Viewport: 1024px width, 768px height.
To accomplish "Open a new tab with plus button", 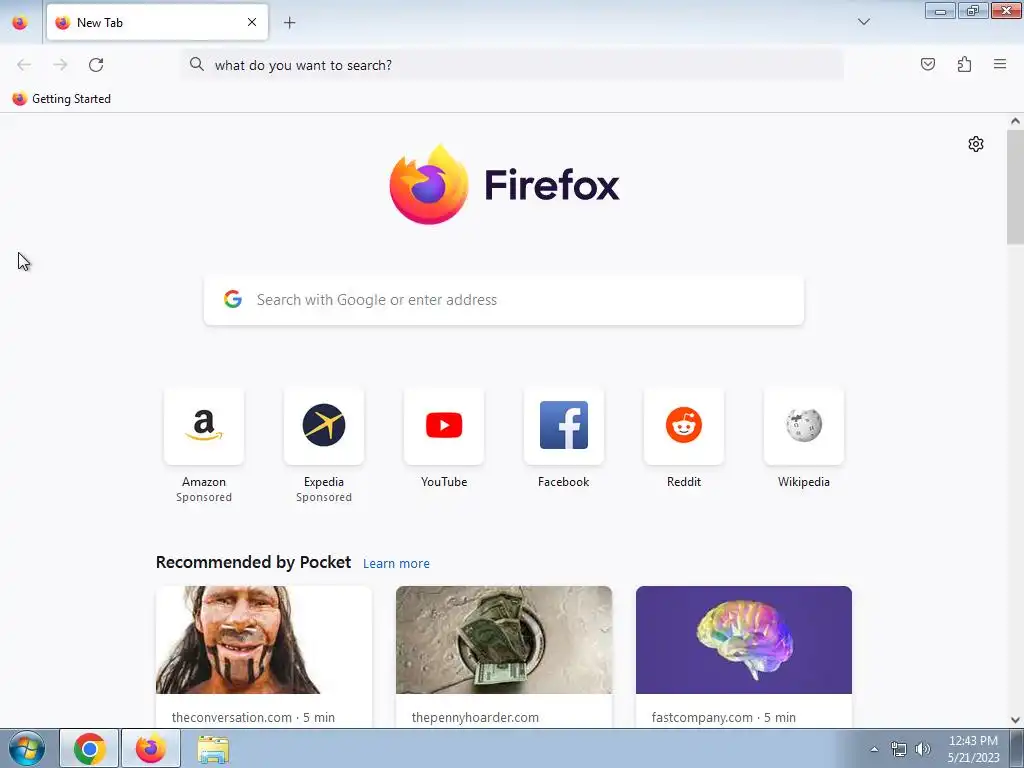I will [x=289, y=23].
